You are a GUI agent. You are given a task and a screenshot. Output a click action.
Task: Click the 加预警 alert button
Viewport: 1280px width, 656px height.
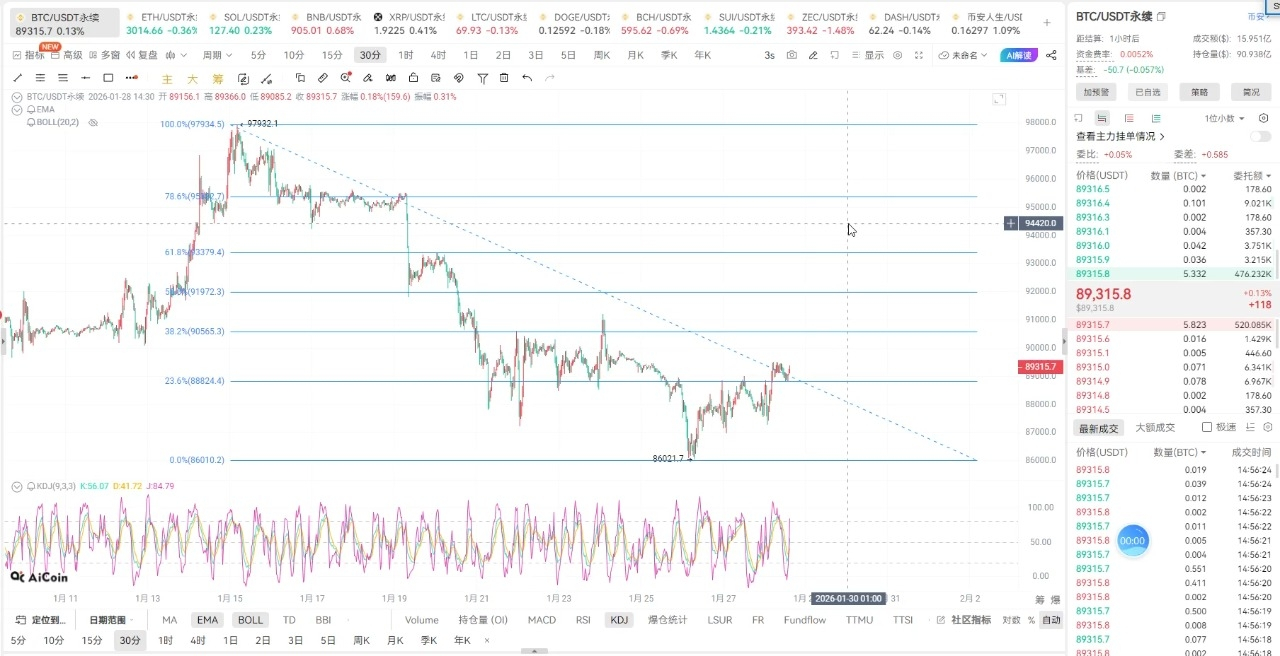[x=1096, y=92]
